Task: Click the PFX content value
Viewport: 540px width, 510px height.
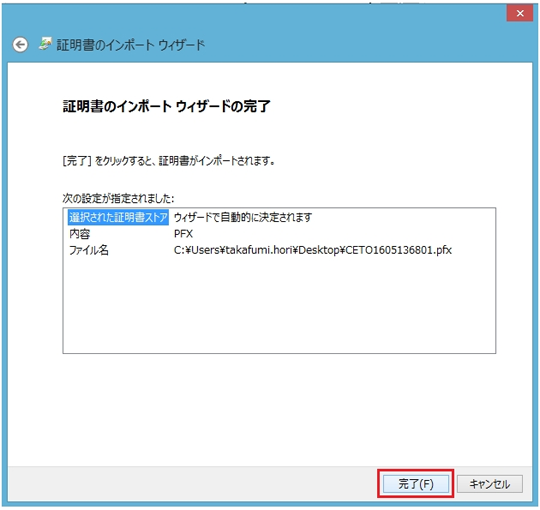Action: pyautogui.click(x=183, y=234)
